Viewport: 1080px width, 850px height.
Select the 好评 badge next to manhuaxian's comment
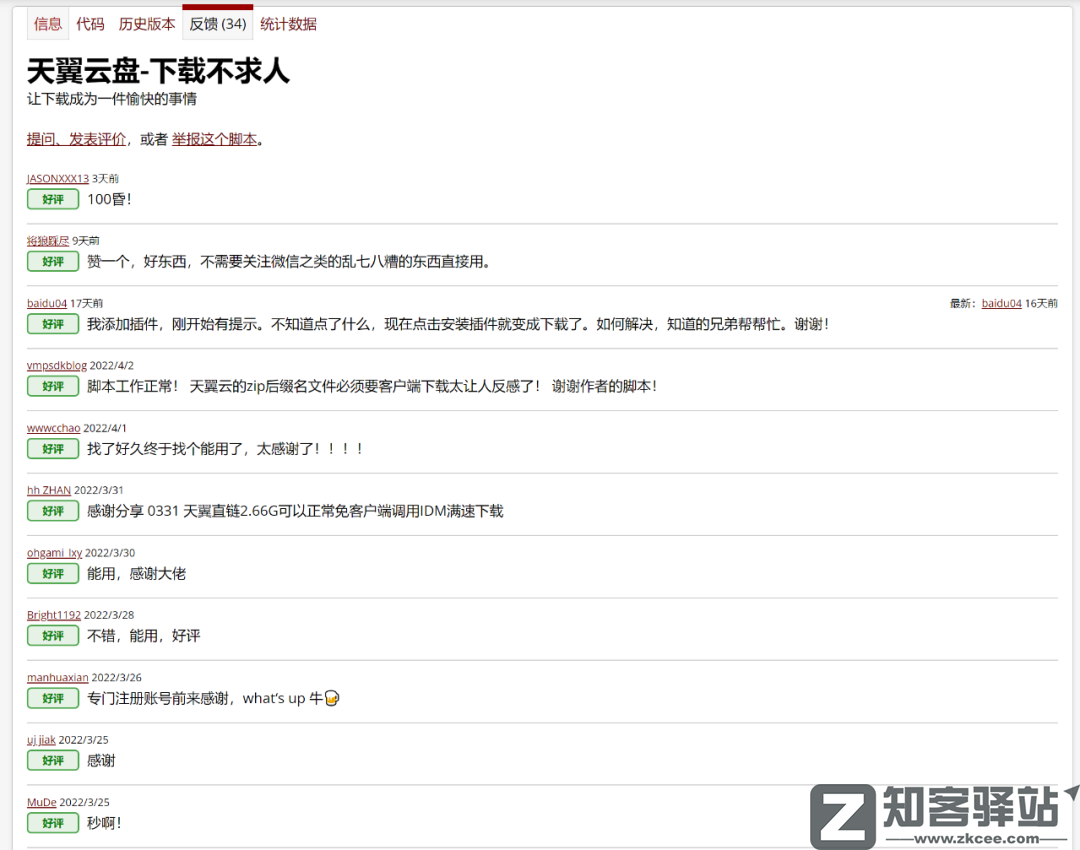coord(52,698)
